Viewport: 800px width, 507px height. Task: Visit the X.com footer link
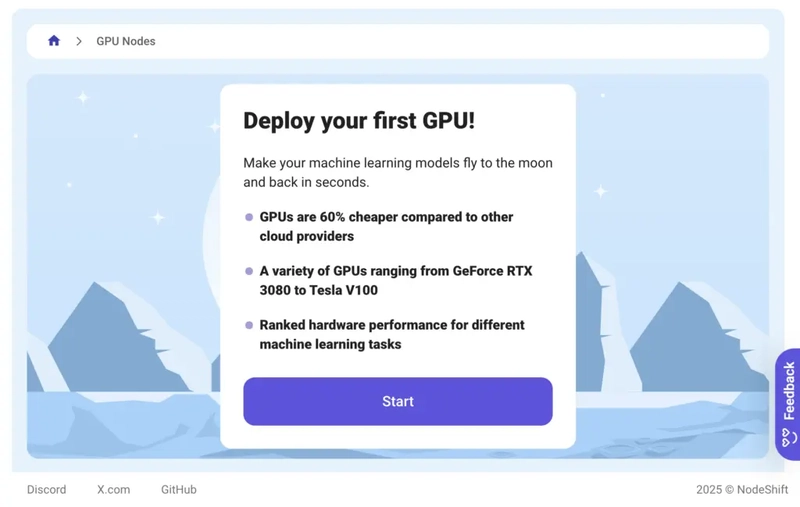click(114, 490)
